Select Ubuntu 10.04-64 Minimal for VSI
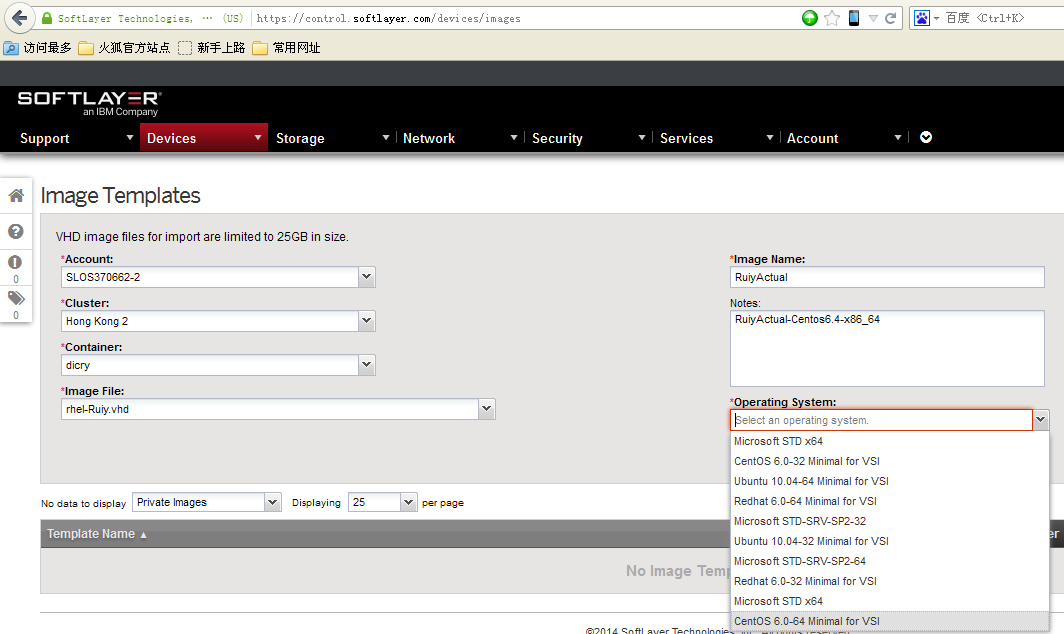The image size is (1064, 634). point(890,481)
